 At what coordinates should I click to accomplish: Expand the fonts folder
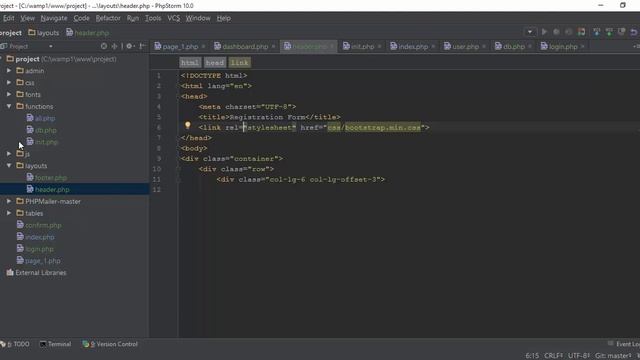click(9, 94)
